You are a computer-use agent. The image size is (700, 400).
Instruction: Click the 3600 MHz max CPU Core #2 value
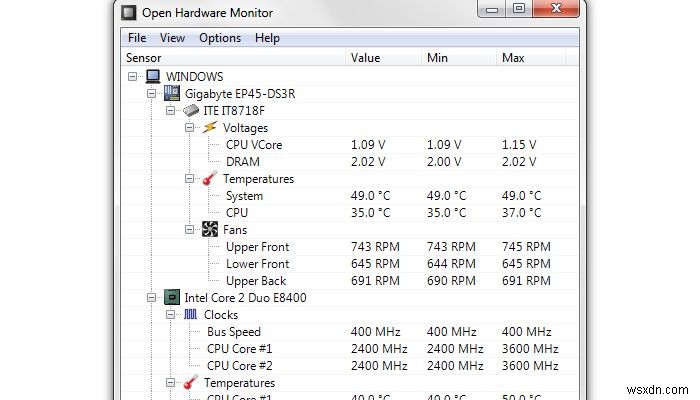click(x=530, y=366)
